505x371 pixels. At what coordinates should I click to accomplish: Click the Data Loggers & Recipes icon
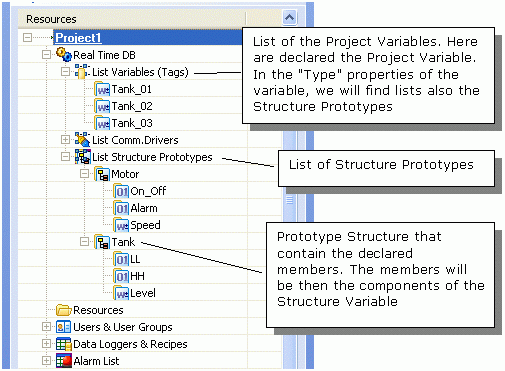point(63,344)
